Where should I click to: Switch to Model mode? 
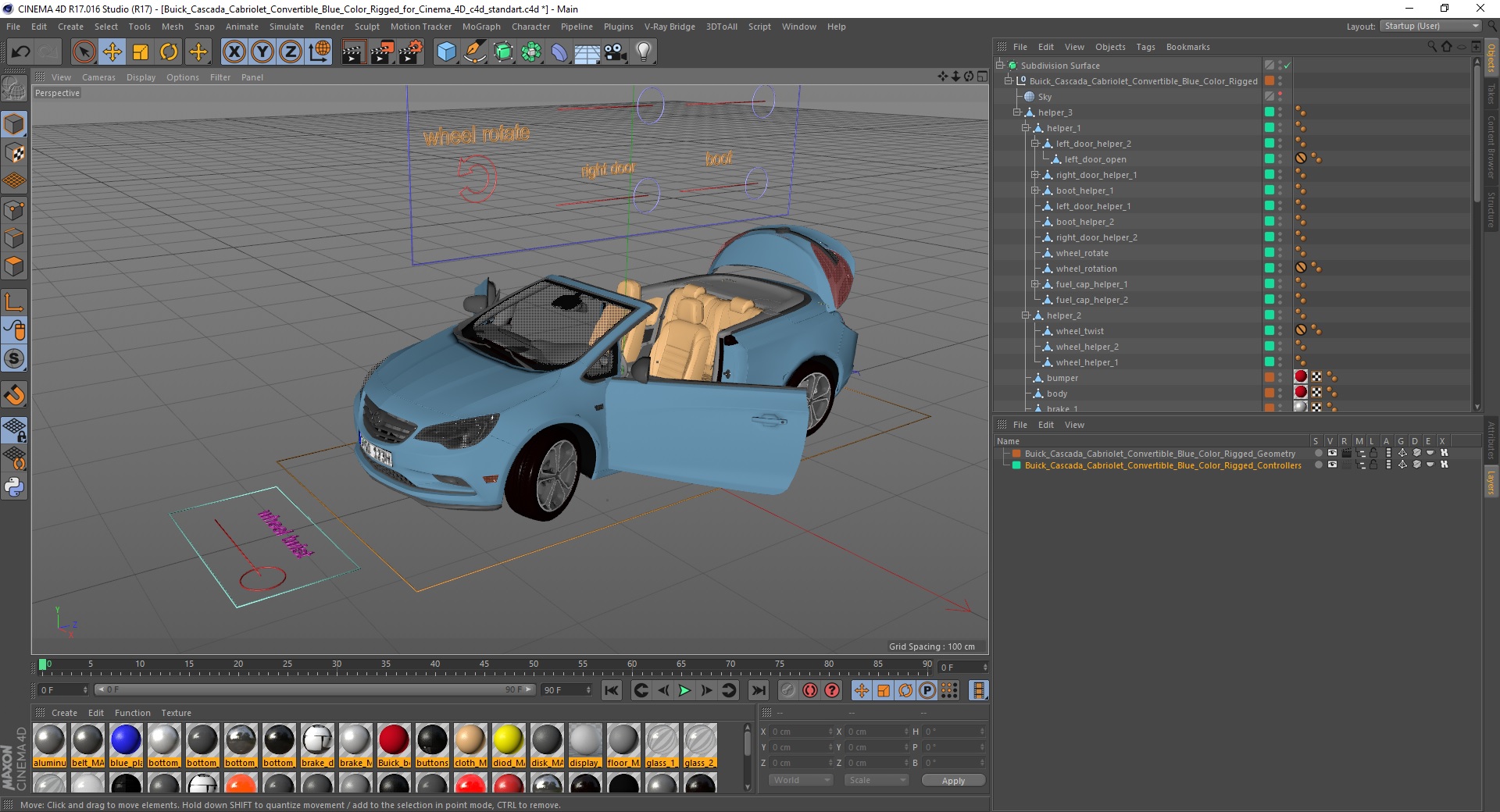tap(14, 124)
